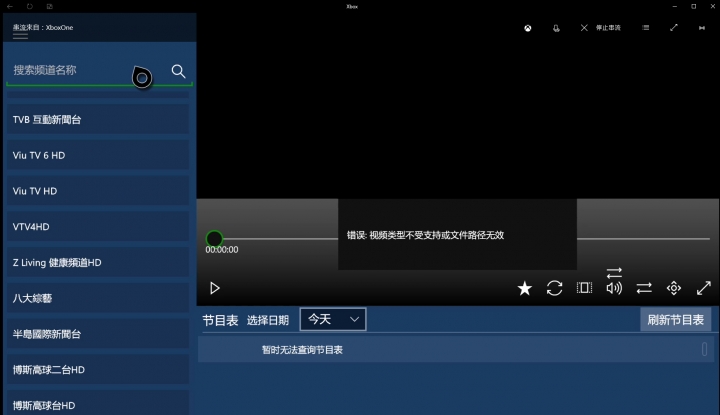Toggle the microphone icon in streaming bar
The height and width of the screenshot is (415, 720).
coord(556,28)
